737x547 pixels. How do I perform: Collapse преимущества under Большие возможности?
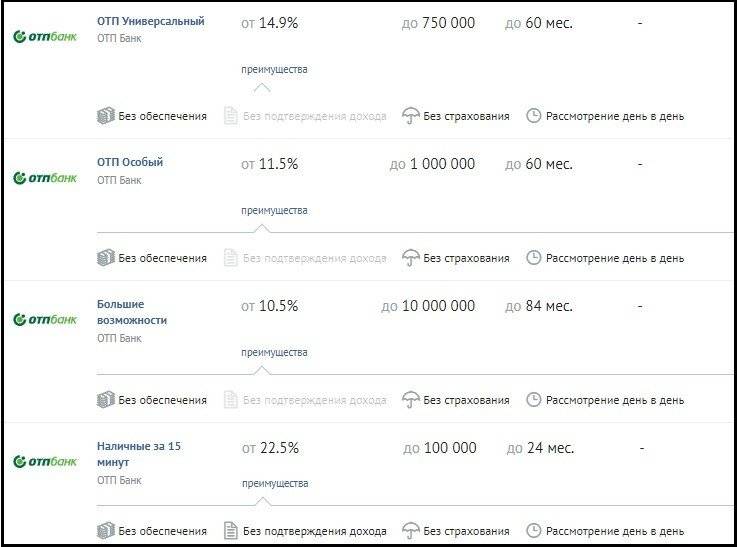click(274, 352)
